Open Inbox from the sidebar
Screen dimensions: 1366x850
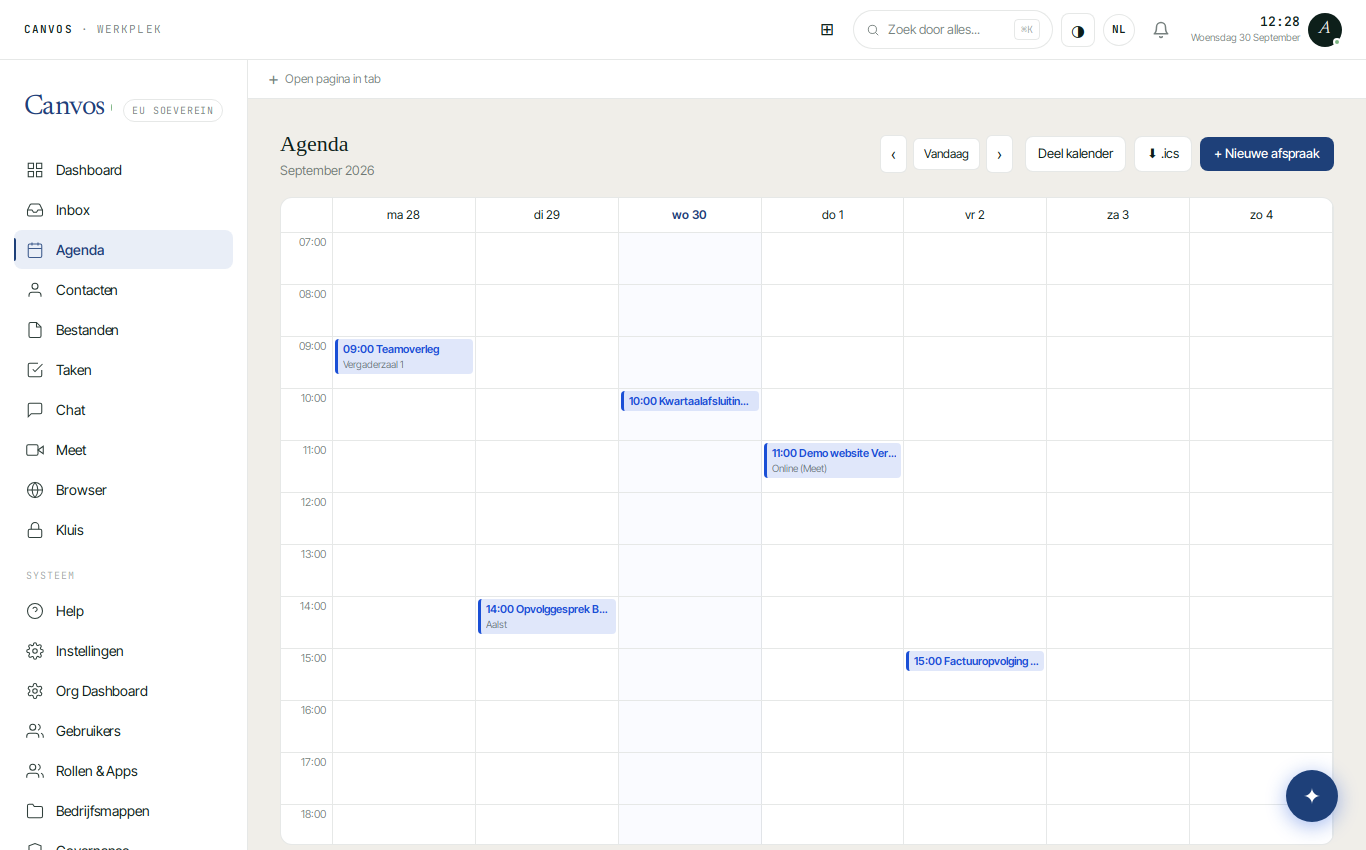click(124, 210)
